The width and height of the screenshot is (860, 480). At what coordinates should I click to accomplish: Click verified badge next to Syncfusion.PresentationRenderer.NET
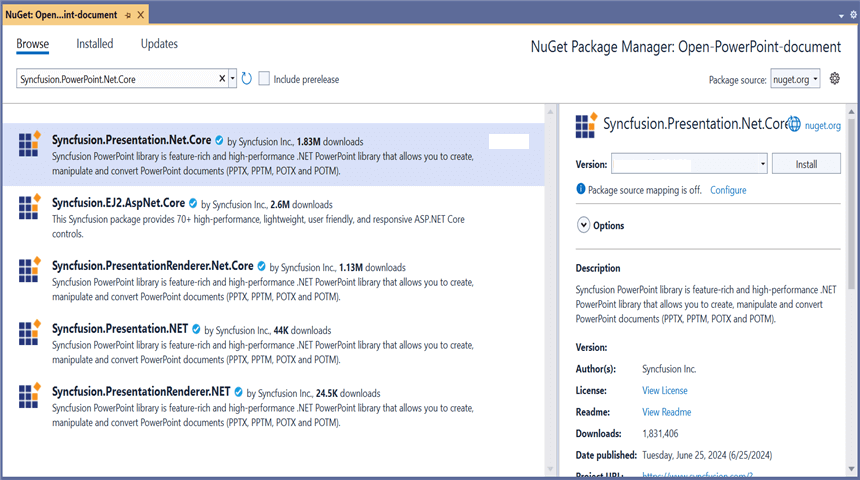pos(239,392)
